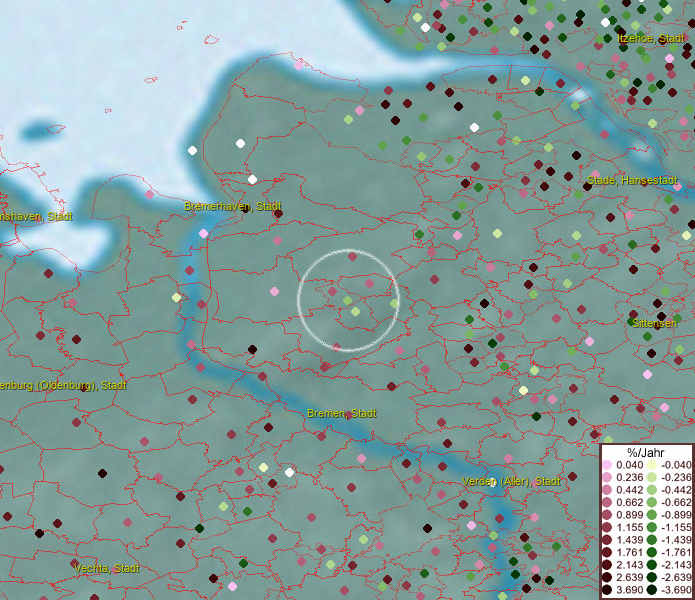Pick the legend swatch for 0.899
Image resolution: width=695 pixels, height=600 pixels.
tap(607, 515)
